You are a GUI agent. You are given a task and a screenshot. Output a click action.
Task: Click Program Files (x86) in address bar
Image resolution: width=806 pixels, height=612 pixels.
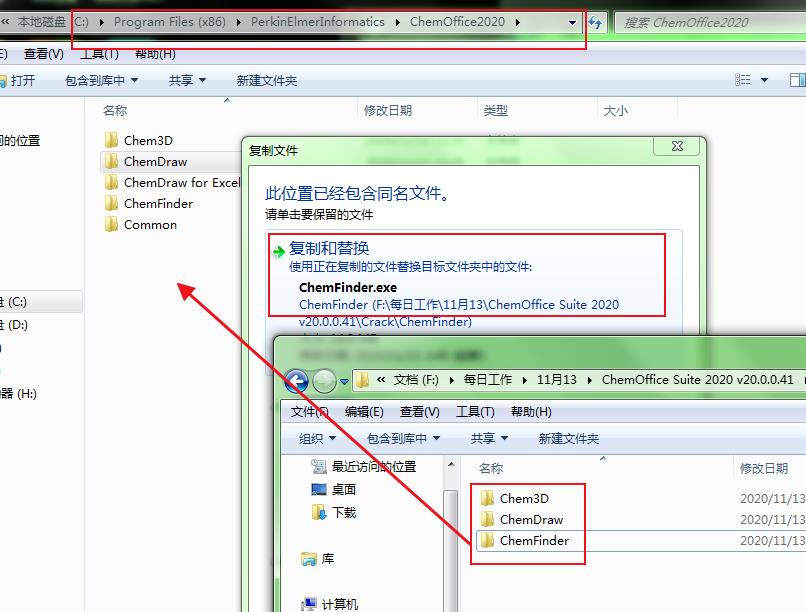[170, 22]
